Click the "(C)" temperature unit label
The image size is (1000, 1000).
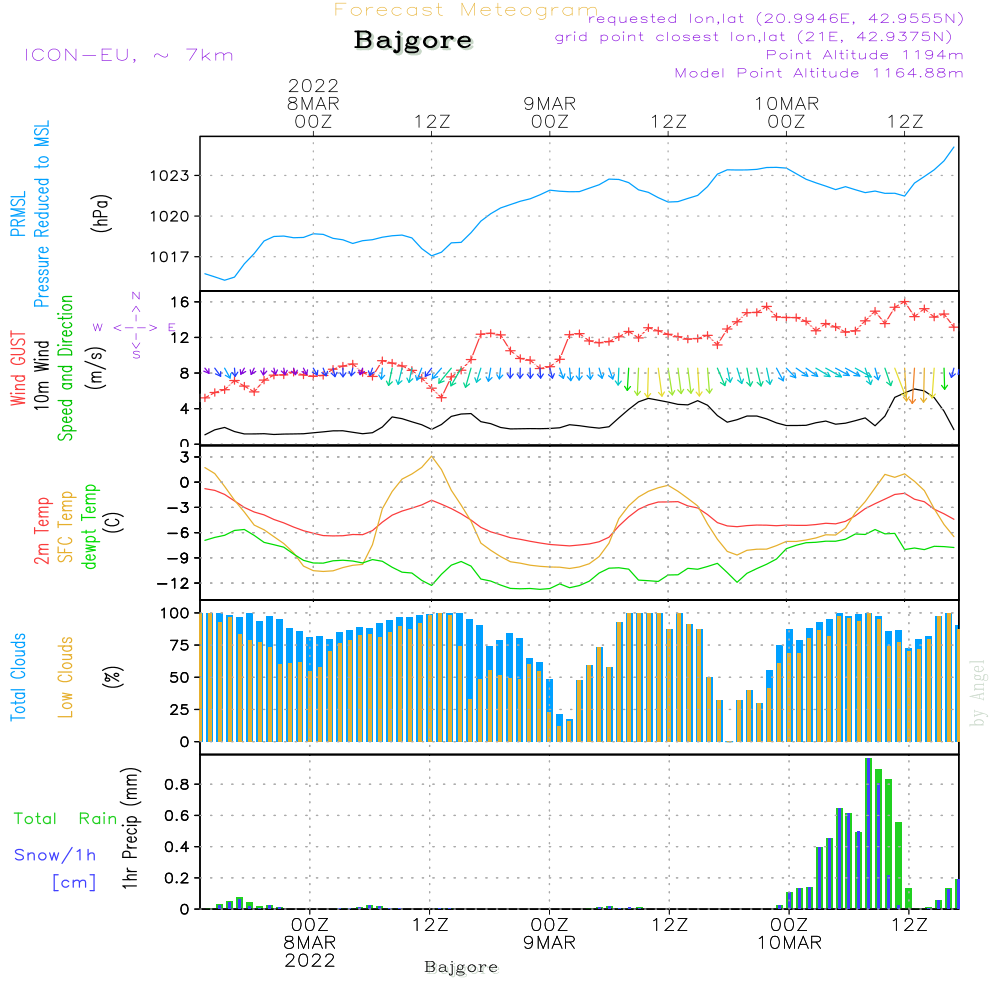[x=114, y=523]
